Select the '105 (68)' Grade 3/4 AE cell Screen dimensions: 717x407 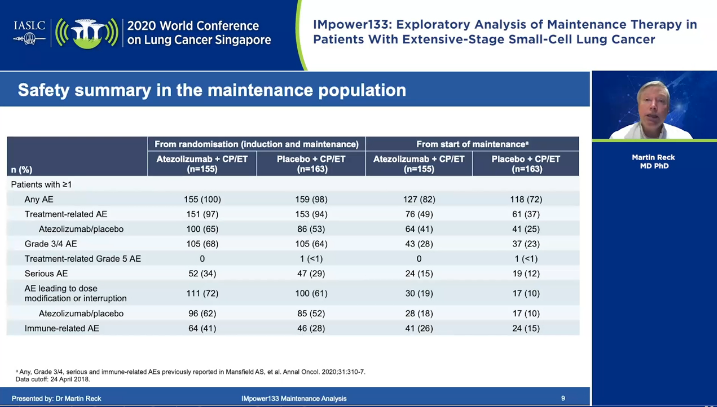[x=202, y=244]
